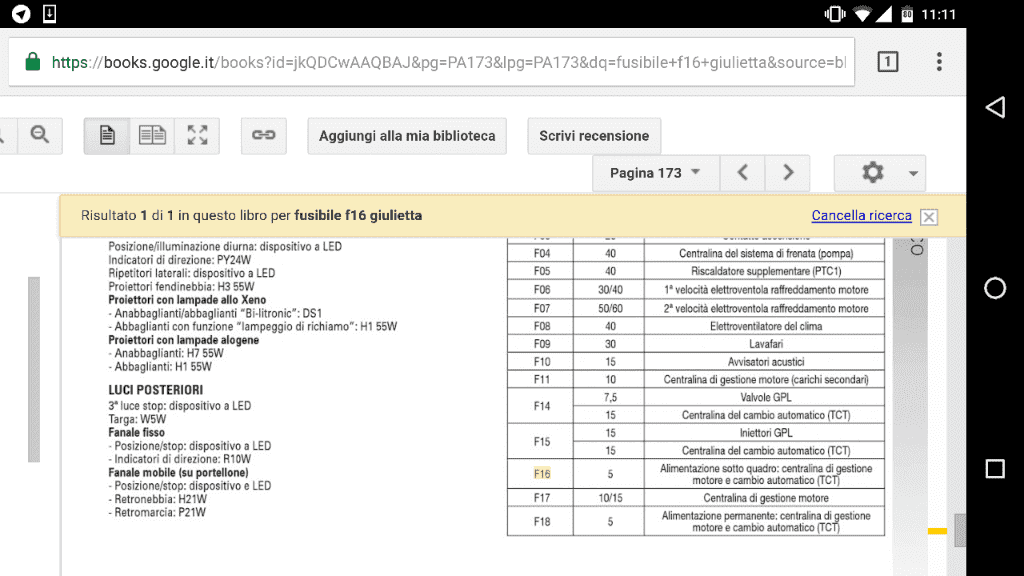Click the yellow search result marker on scrollbar

click(x=937, y=531)
